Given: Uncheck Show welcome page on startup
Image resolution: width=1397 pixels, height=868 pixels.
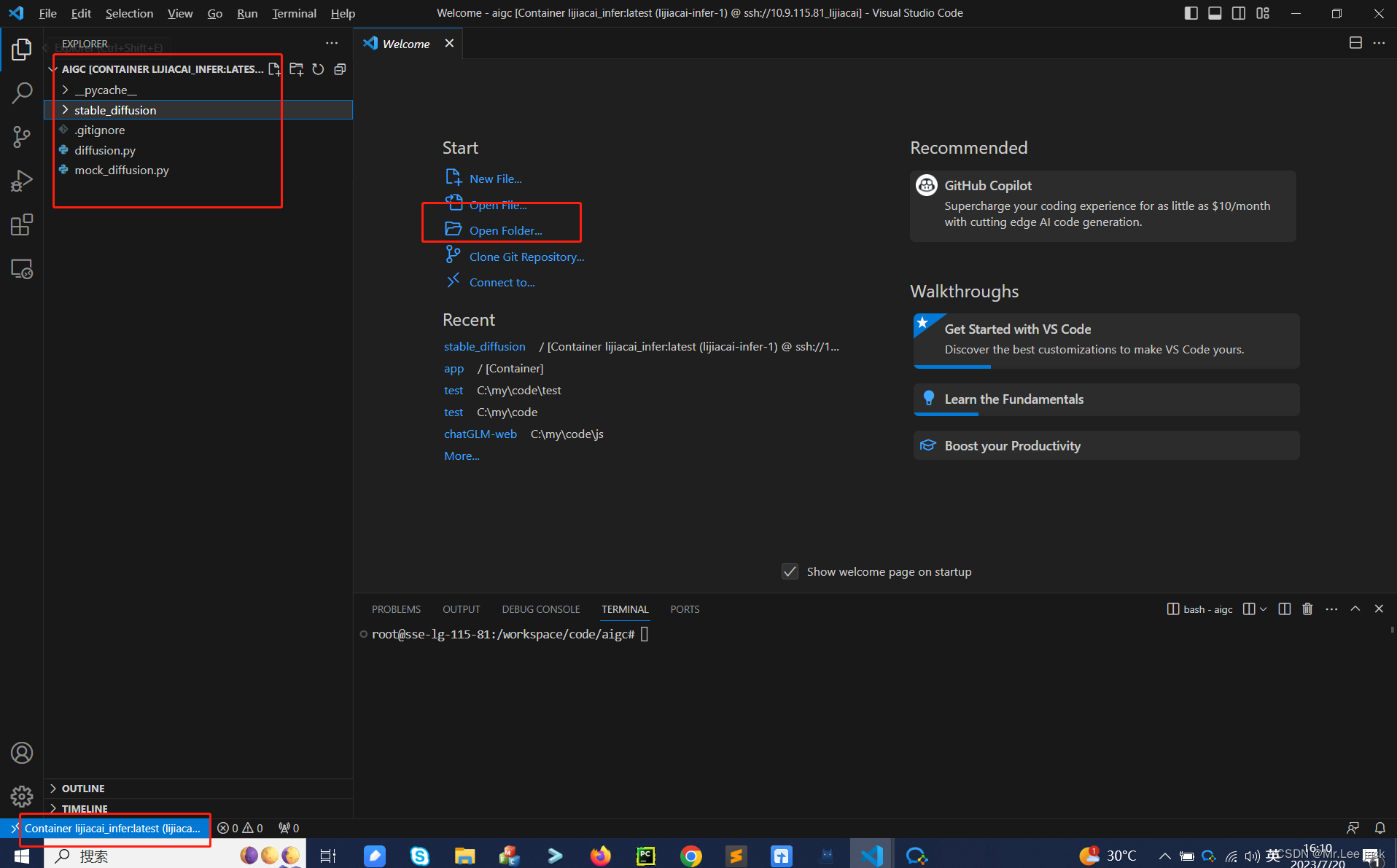Looking at the screenshot, I should [x=790, y=571].
